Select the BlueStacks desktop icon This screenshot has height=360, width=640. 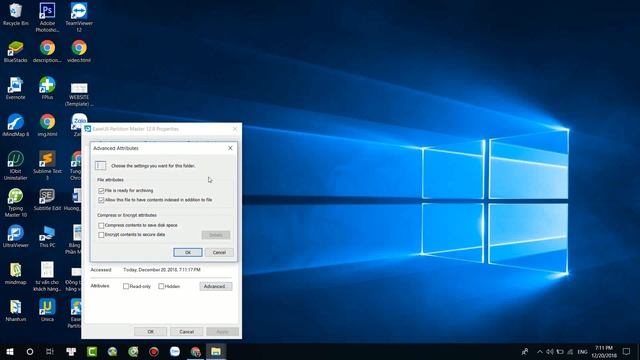[16, 51]
